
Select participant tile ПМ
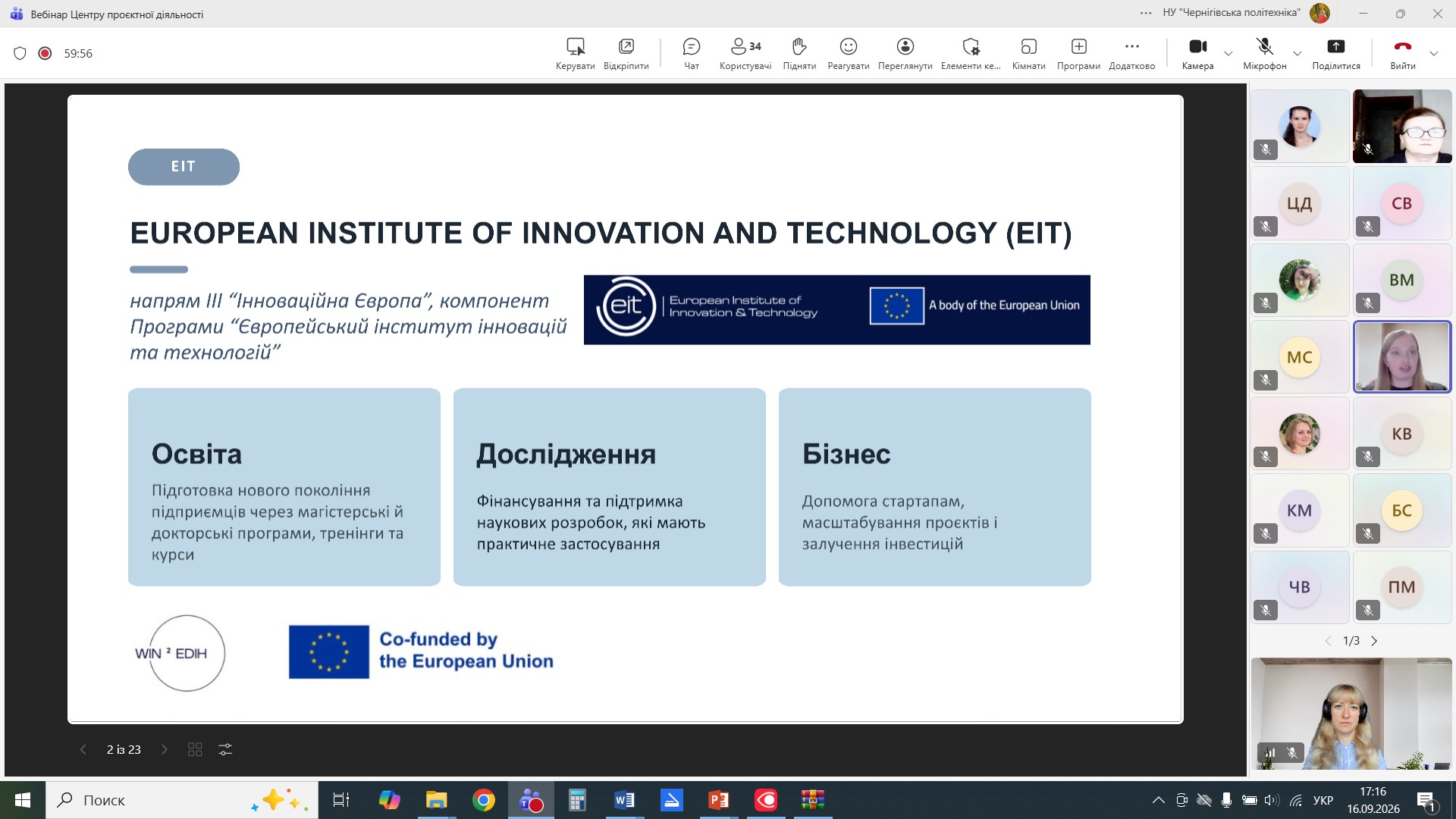click(1402, 587)
